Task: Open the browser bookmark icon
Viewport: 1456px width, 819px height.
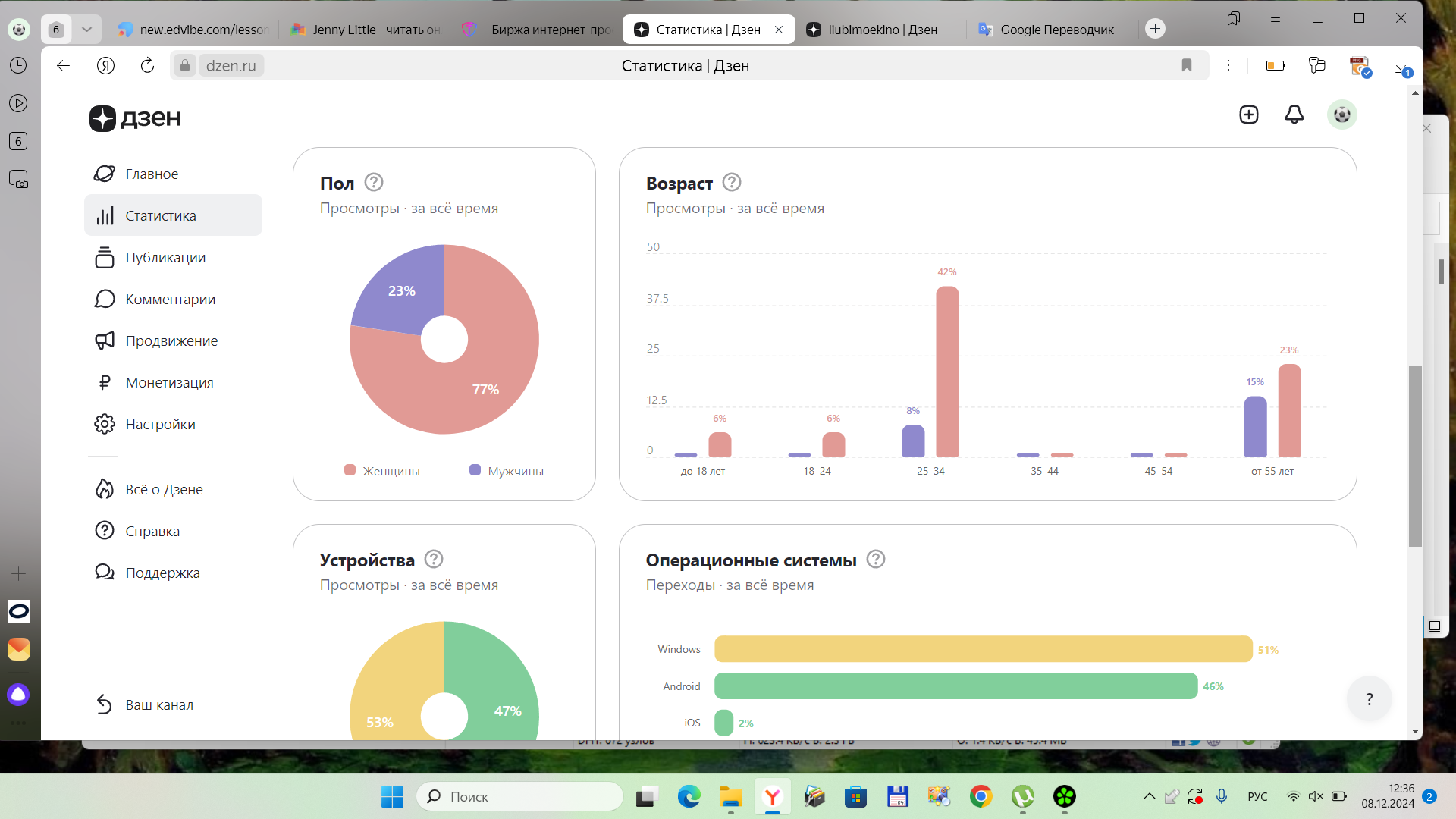Action: click(x=1187, y=66)
